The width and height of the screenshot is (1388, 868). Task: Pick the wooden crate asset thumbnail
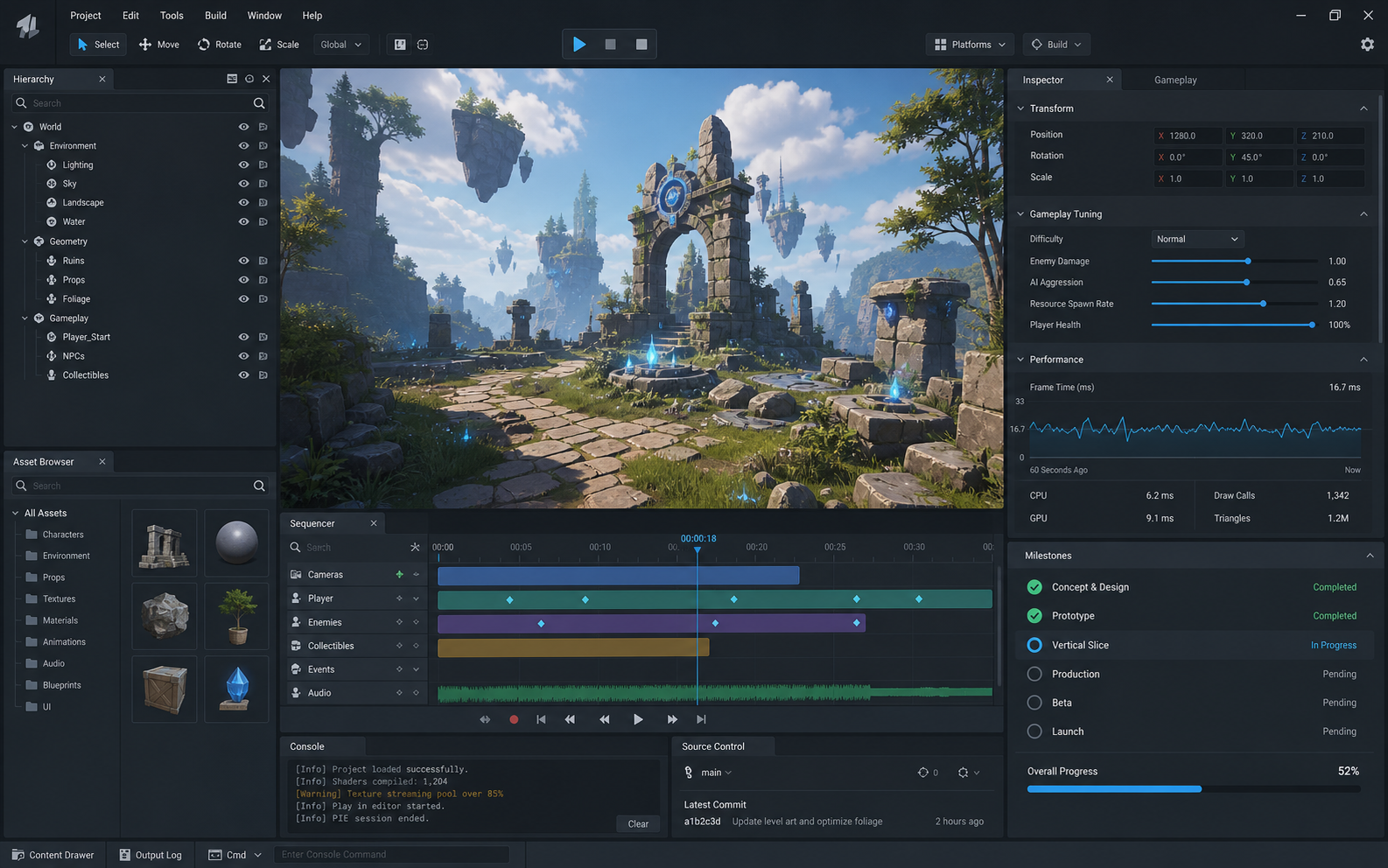(x=165, y=689)
